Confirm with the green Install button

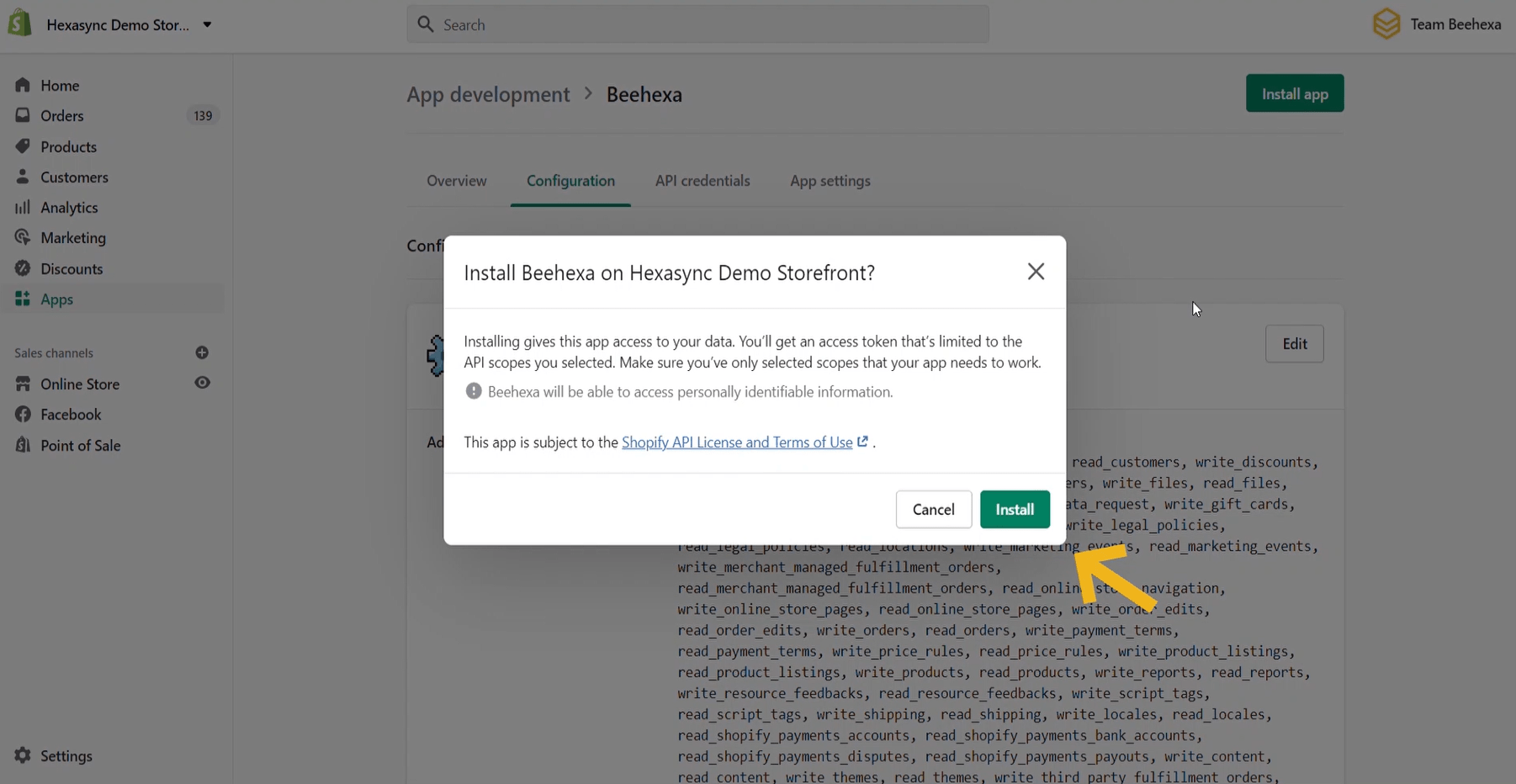pos(1015,509)
